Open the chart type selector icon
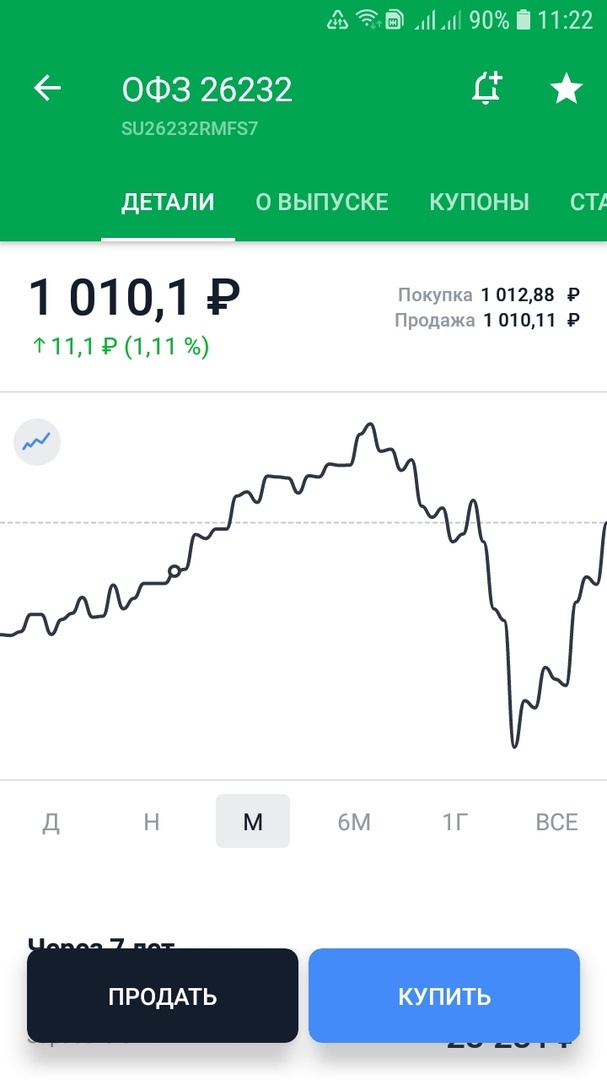The width and height of the screenshot is (607, 1080). click(x=37, y=442)
